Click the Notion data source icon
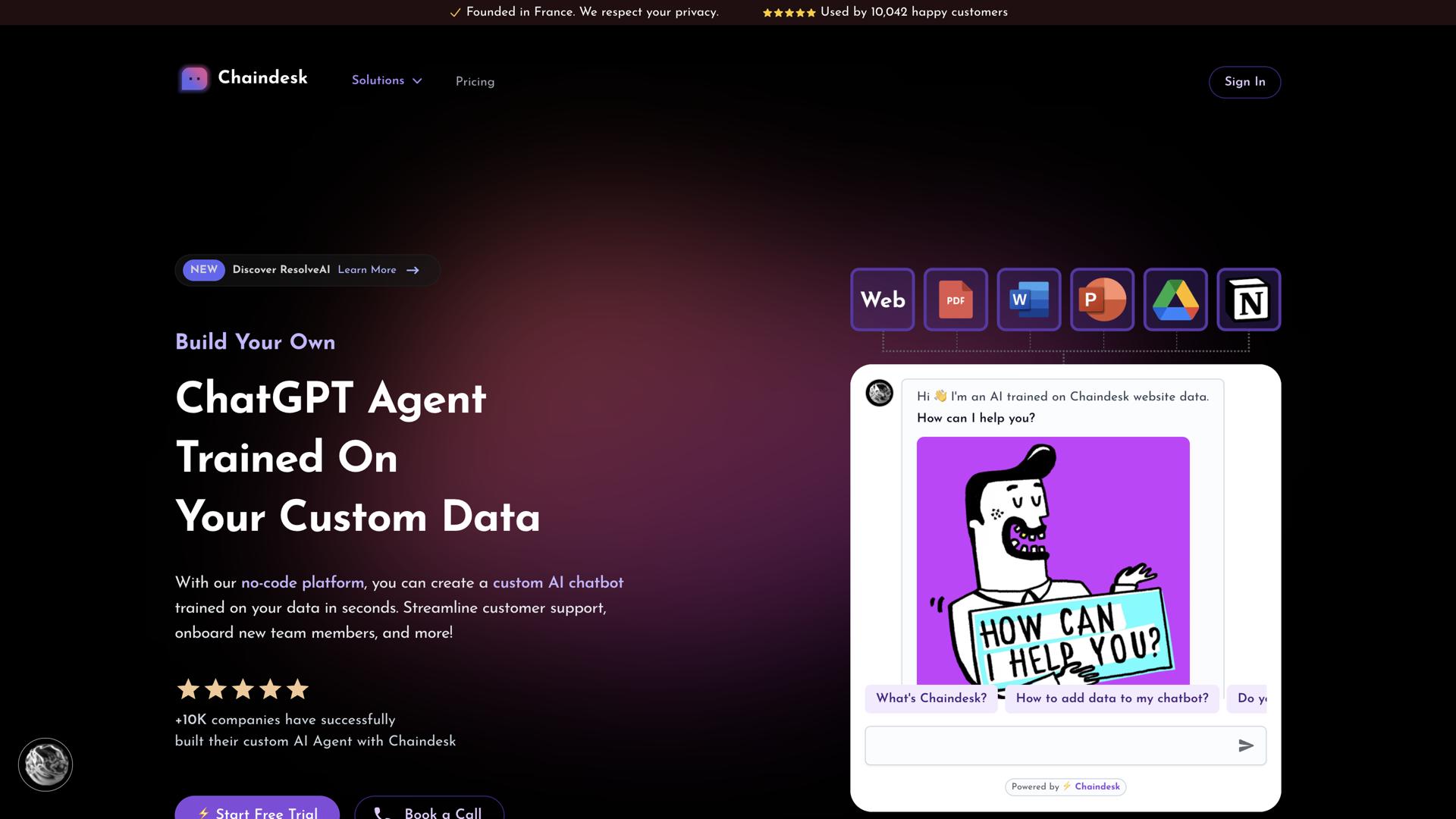1456x819 pixels. click(x=1248, y=300)
